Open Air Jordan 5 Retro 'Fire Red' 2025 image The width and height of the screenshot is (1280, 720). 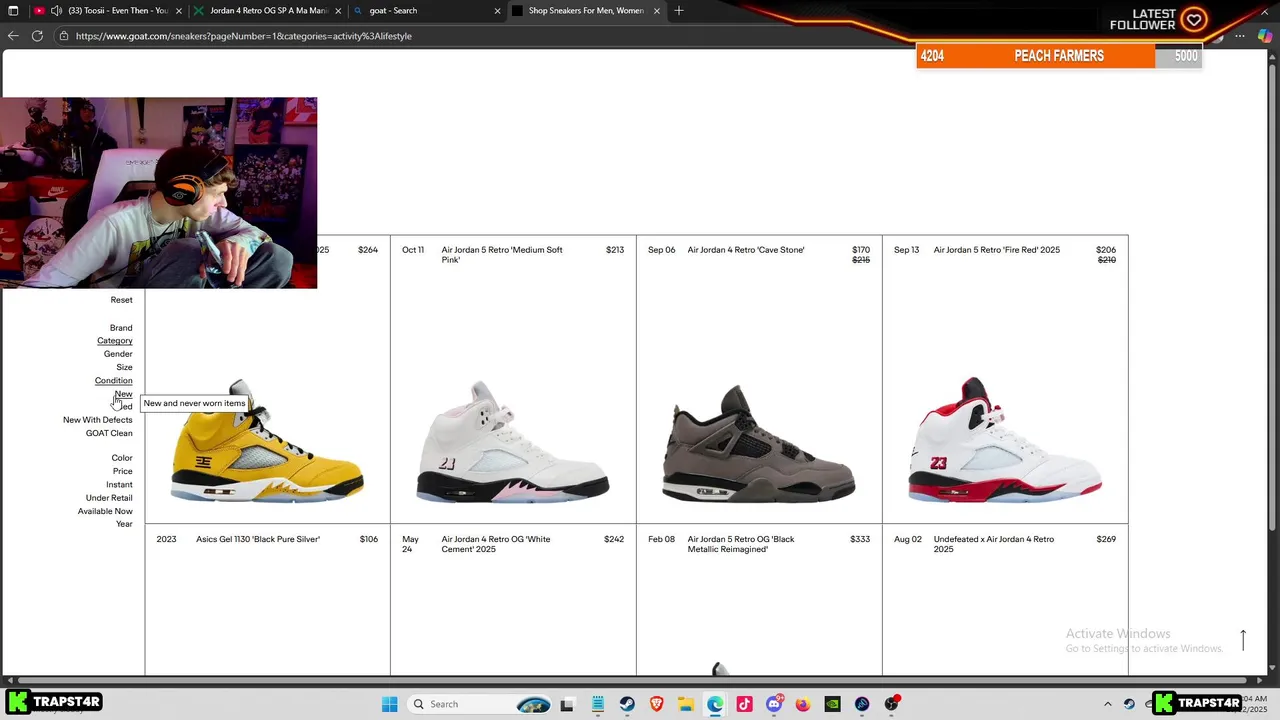click(1005, 440)
